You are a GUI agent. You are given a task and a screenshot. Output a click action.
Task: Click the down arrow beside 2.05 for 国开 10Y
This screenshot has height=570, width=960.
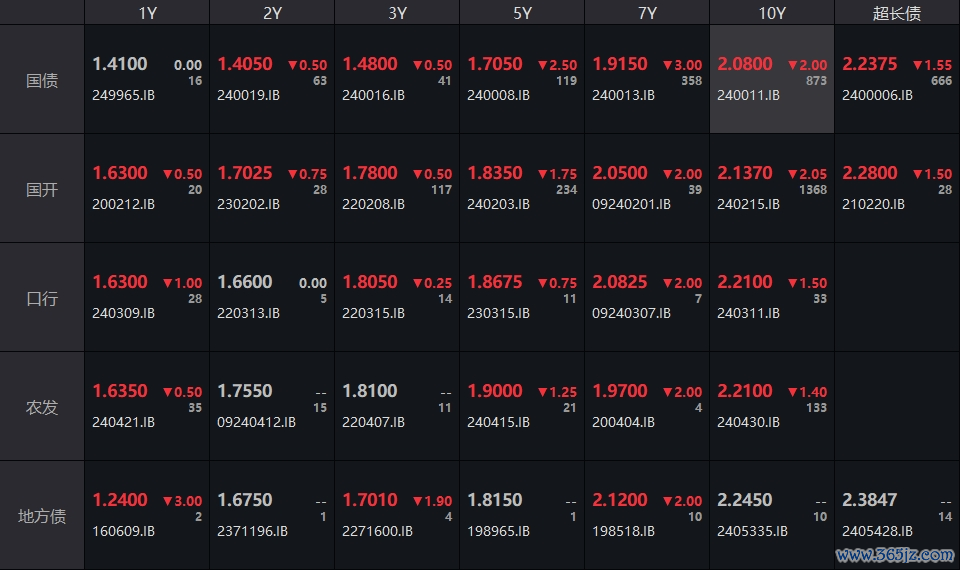point(792,174)
